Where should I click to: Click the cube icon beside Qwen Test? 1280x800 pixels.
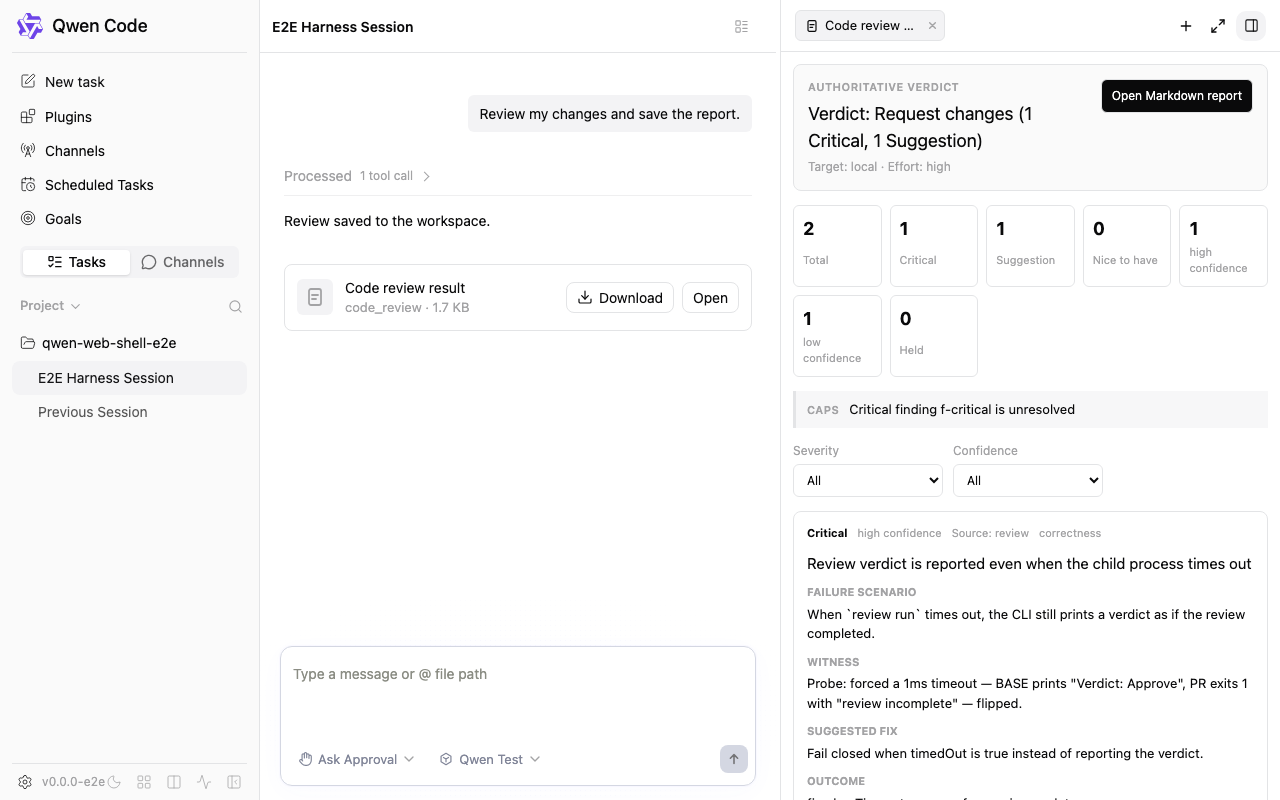coord(446,759)
